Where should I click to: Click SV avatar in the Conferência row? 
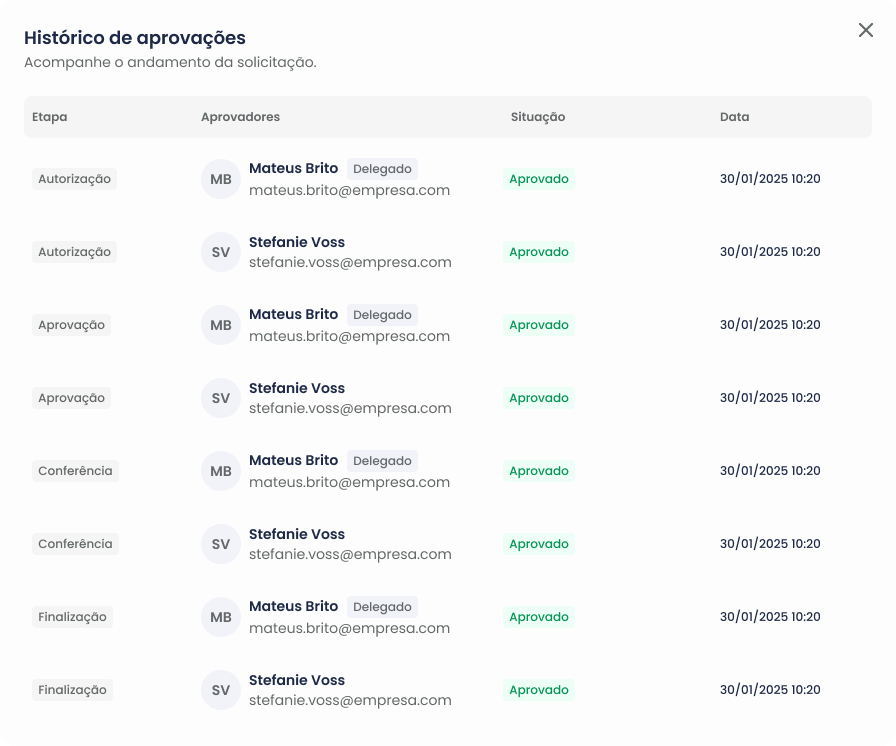221,544
